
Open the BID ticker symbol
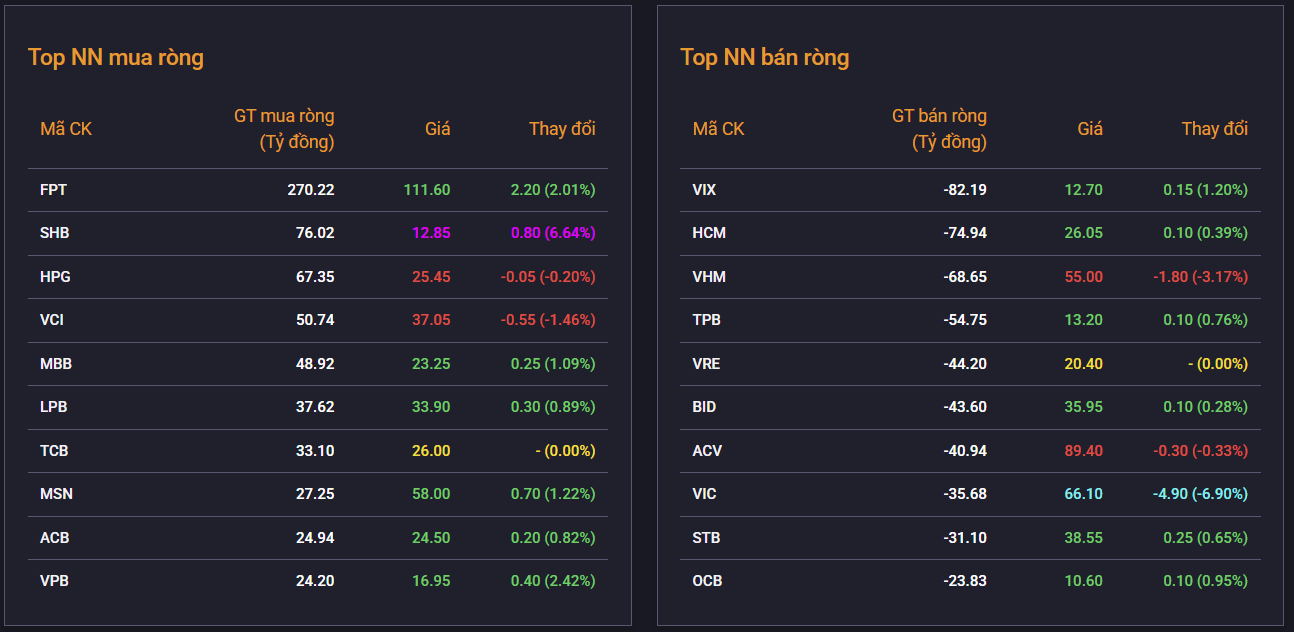click(705, 407)
